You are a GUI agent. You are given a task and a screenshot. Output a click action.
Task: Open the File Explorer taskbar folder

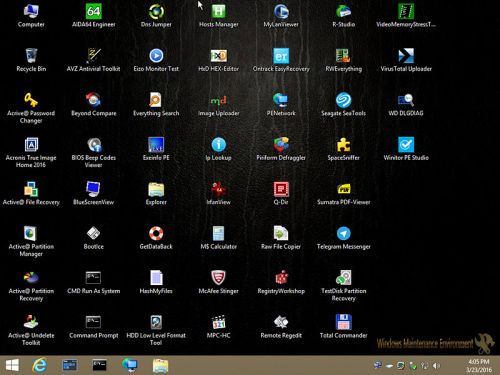[x=160, y=365]
